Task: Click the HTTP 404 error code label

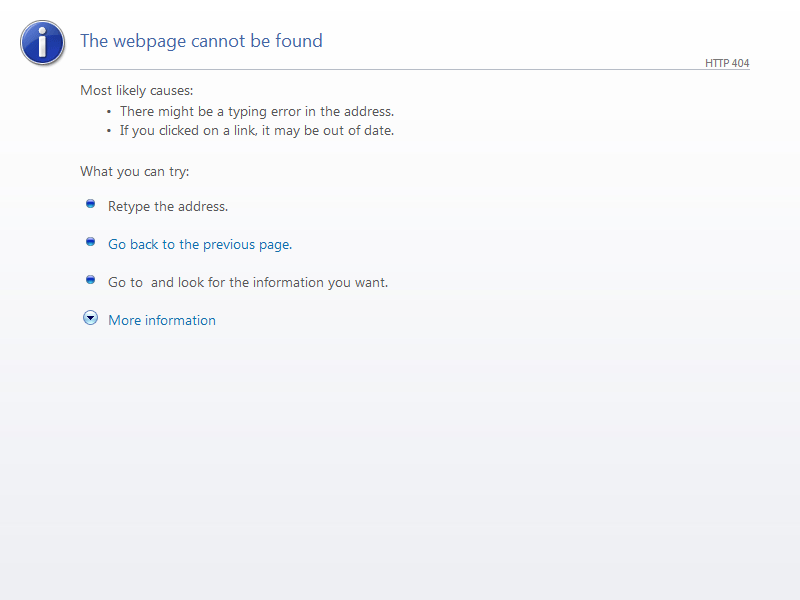Action: 727,63
